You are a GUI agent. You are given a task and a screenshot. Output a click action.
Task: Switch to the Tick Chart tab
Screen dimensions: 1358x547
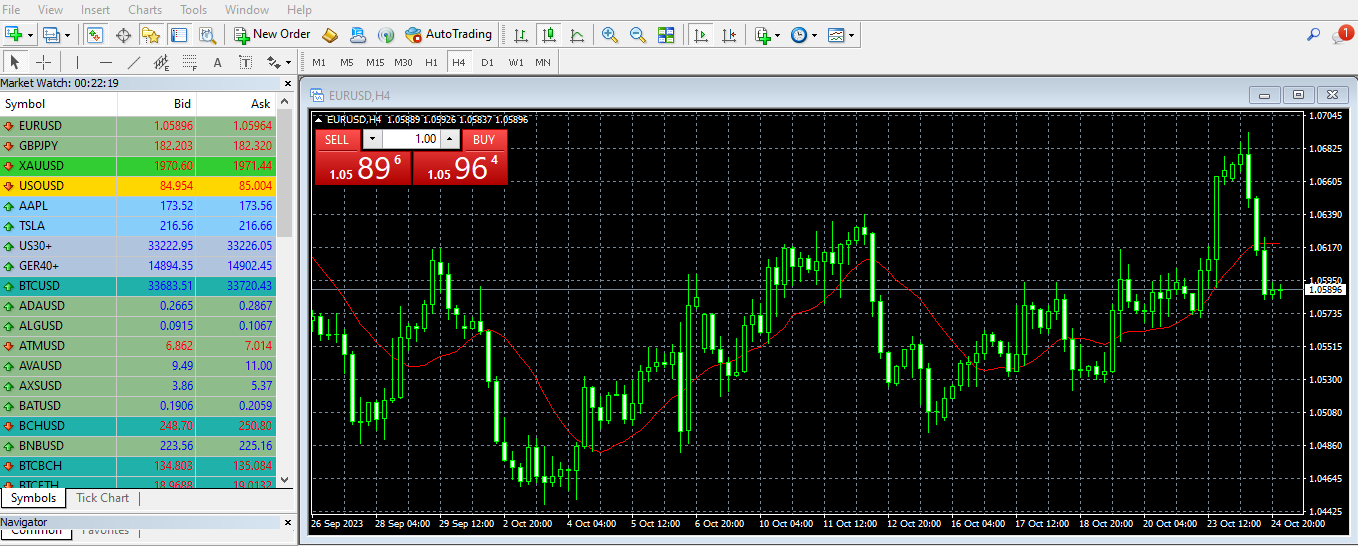102,498
